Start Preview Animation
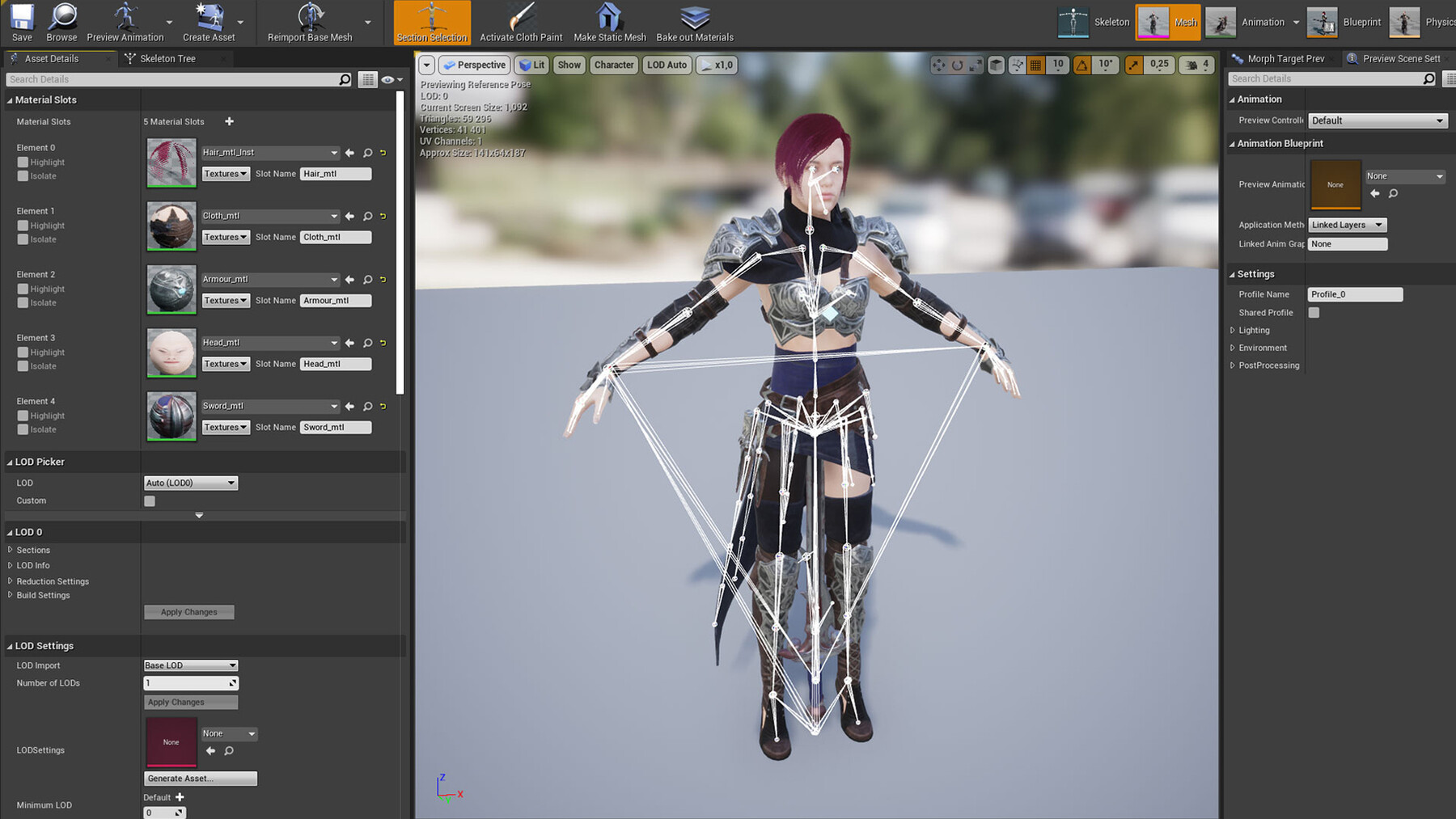This screenshot has height=819, width=1456. [125, 22]
